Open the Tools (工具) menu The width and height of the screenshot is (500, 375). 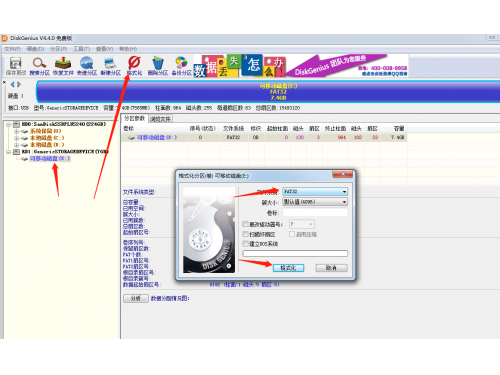point(82,49)
